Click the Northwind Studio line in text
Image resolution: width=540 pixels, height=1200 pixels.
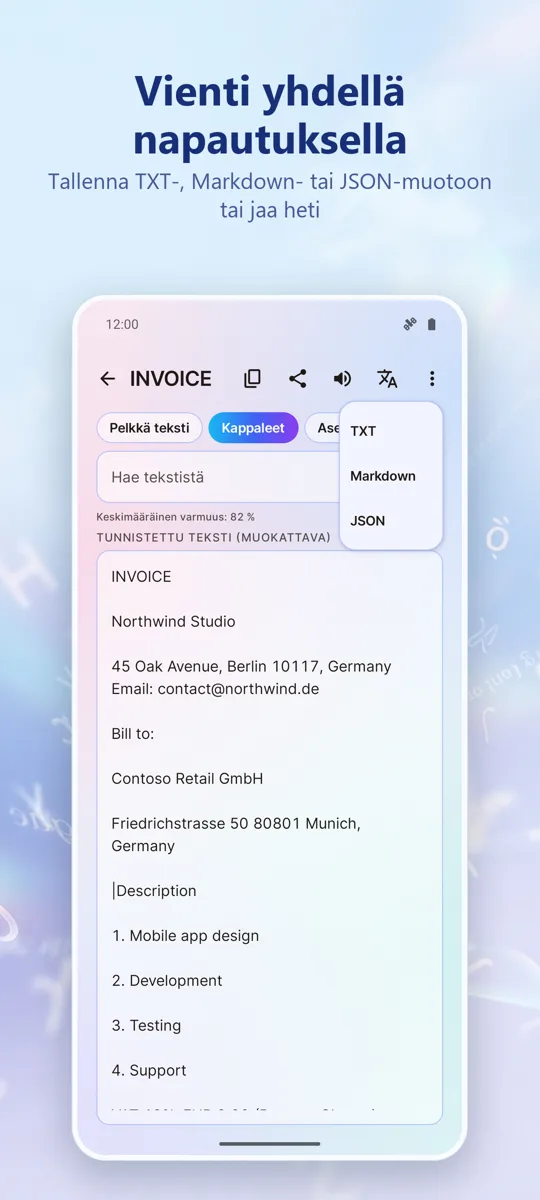click(x=173, y=621)
